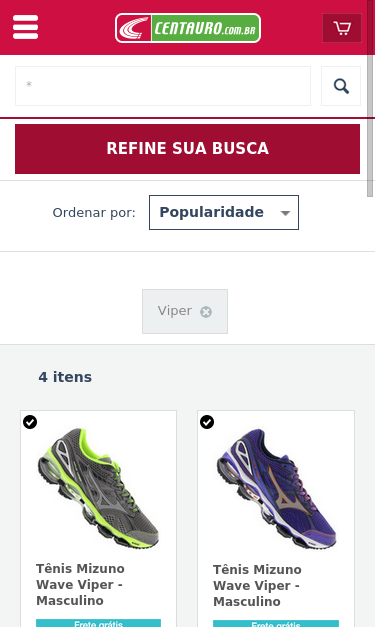Click first Tênis Mizuno Wave Viper title
Viewport: 375px width, 627px height.
click(x=80, y=585)
